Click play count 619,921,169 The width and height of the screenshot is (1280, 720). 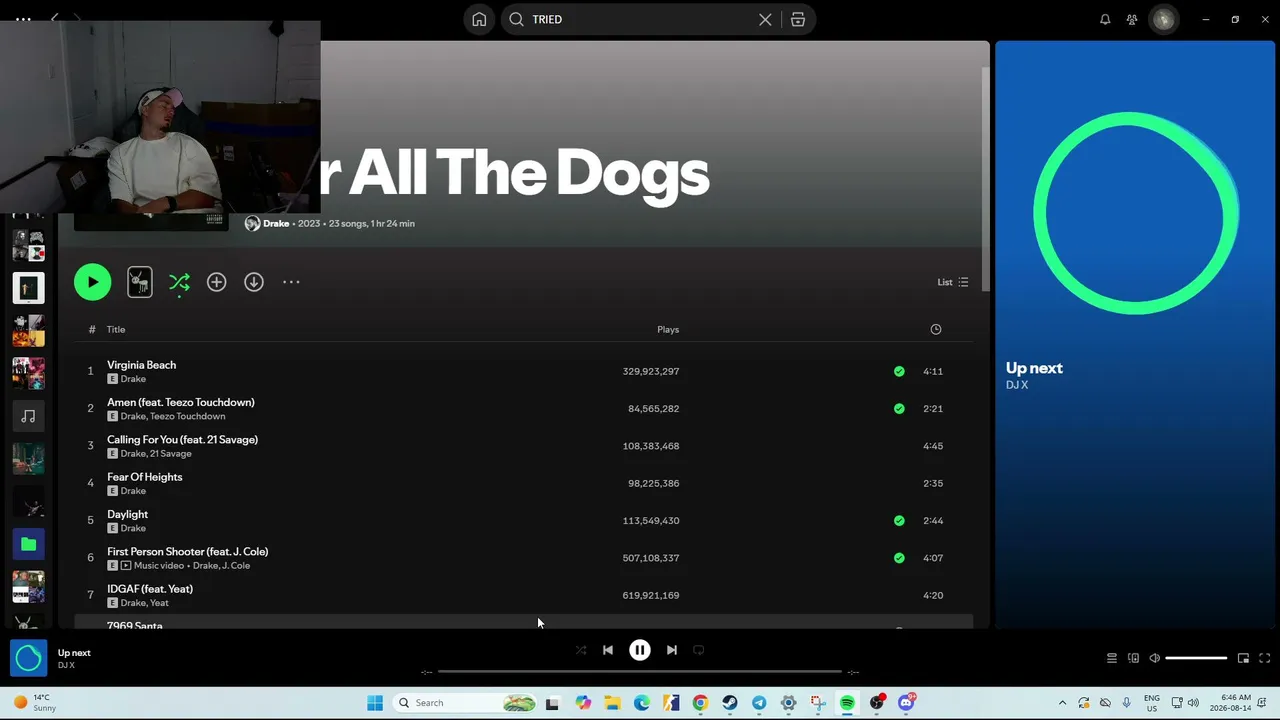tap(651, 595)
